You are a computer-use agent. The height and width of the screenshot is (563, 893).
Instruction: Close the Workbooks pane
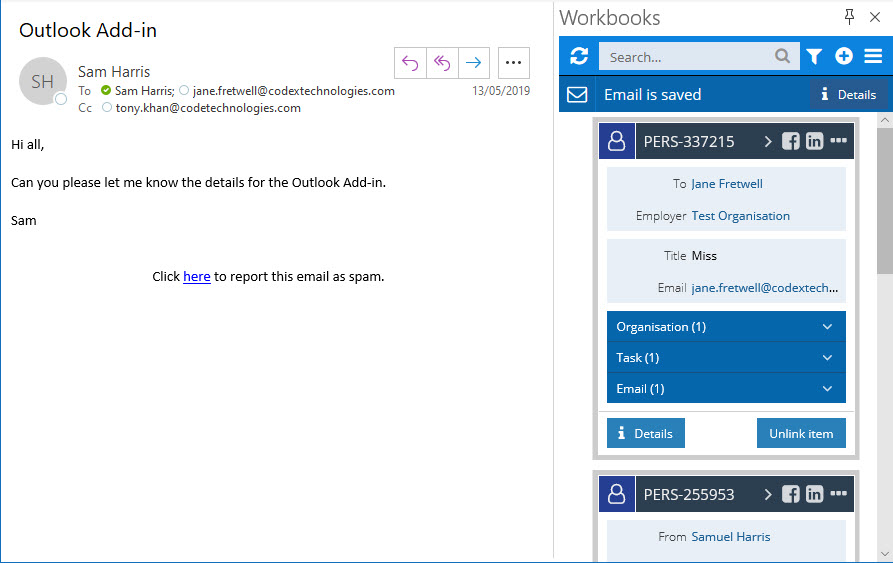[875, 17]
